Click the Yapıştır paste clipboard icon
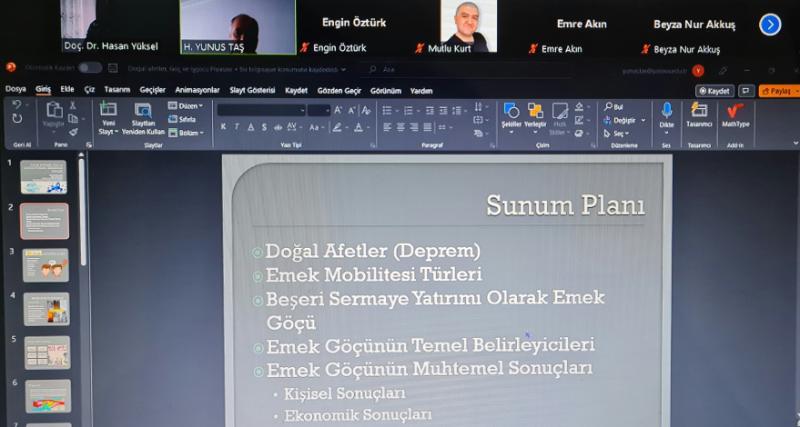Image resolution: width=800 pixels, height=427 pixels. [x=54, y=109]
